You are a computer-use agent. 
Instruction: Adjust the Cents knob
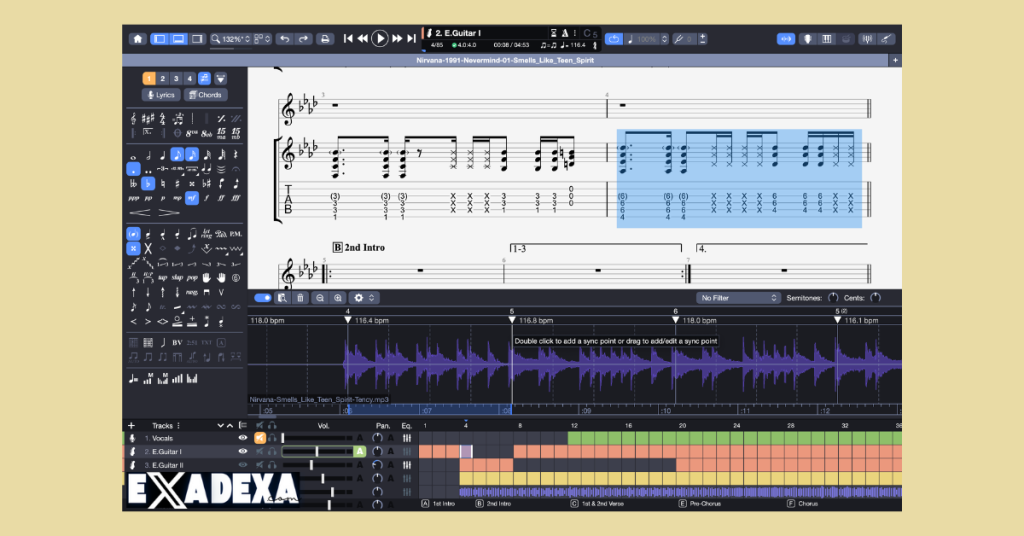[876, 298]
